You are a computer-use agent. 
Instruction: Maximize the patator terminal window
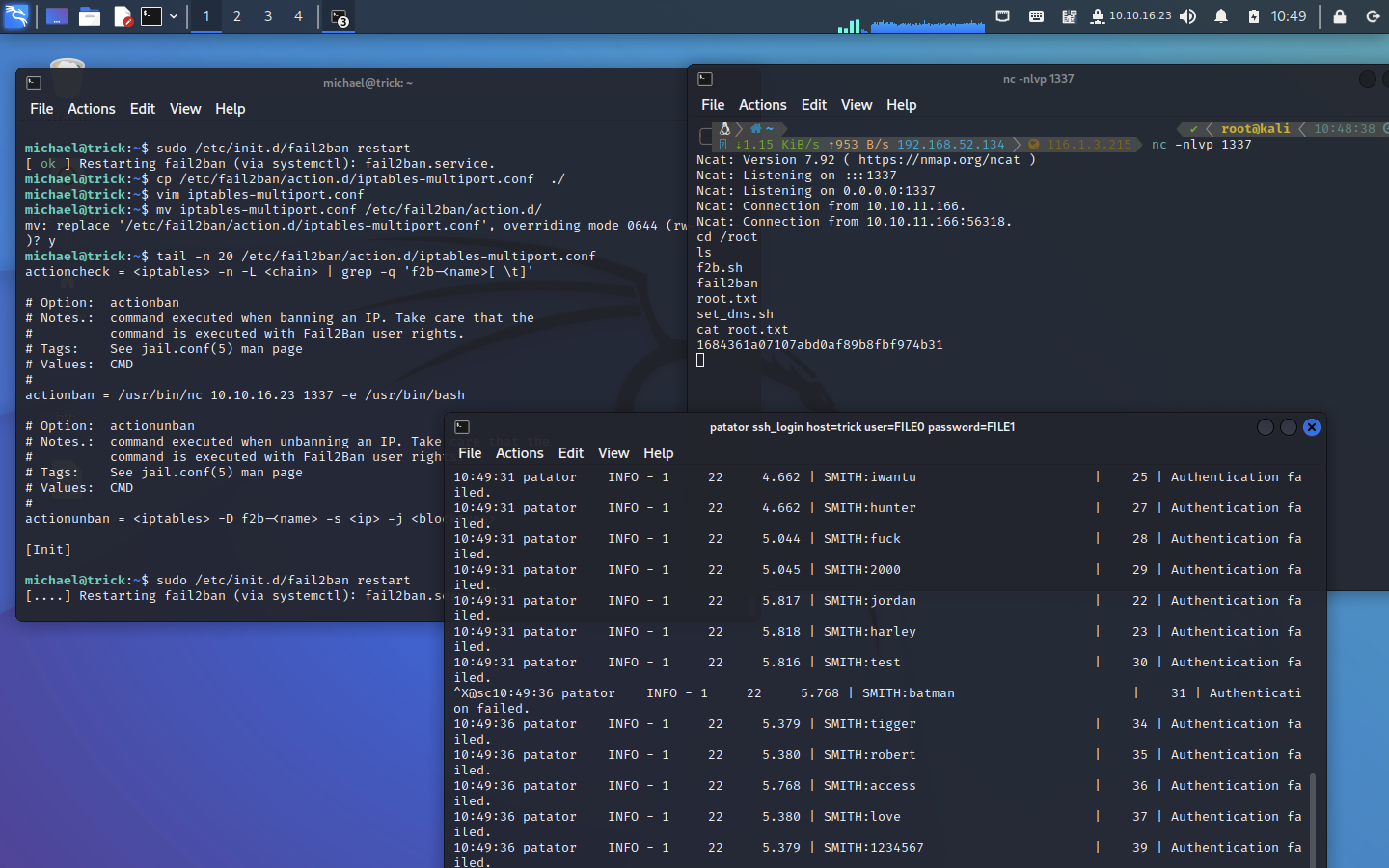1289,427
